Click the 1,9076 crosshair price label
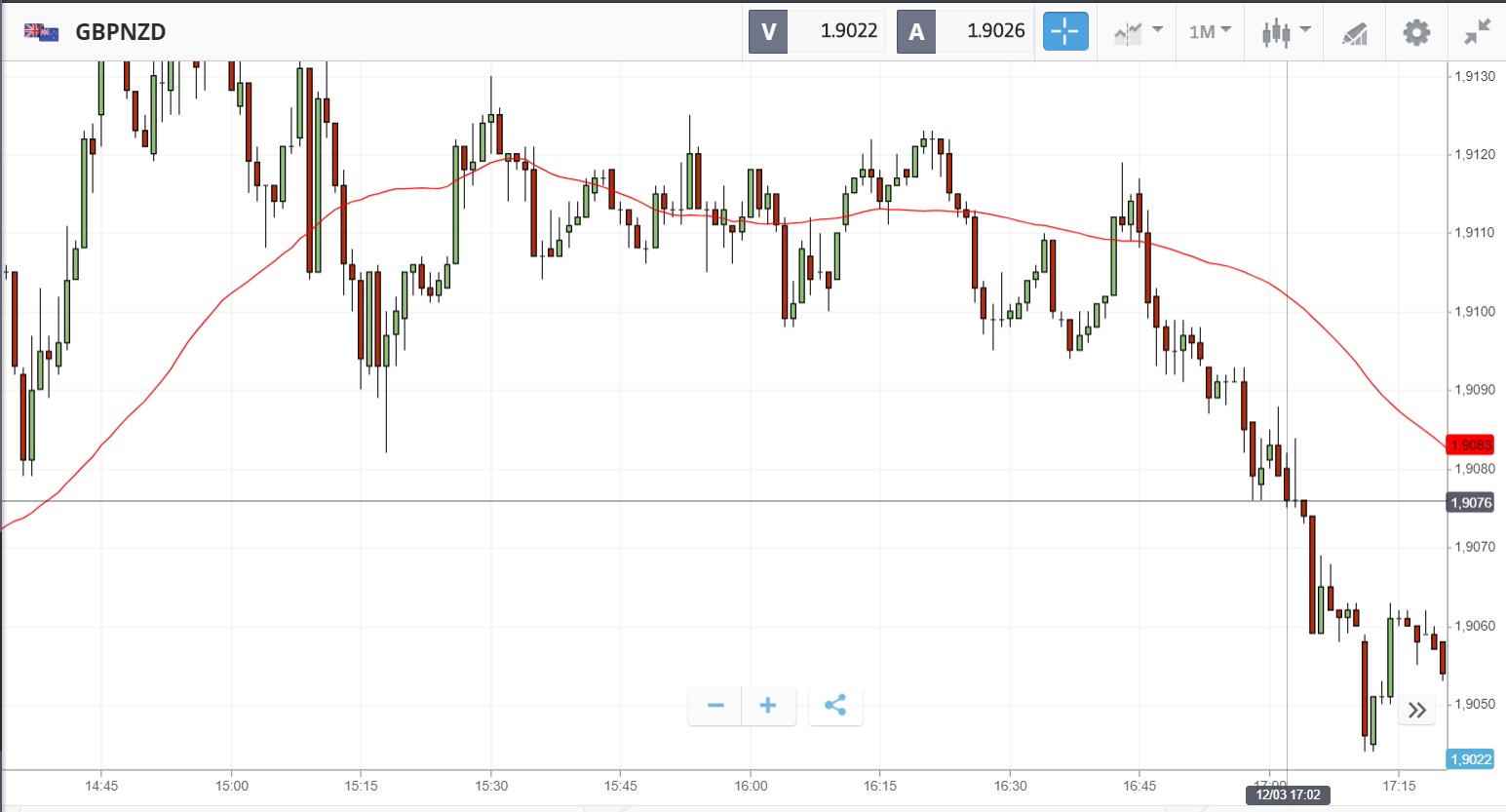The width and height of the screenshot is (1506, 812). tap(1471, 503)
